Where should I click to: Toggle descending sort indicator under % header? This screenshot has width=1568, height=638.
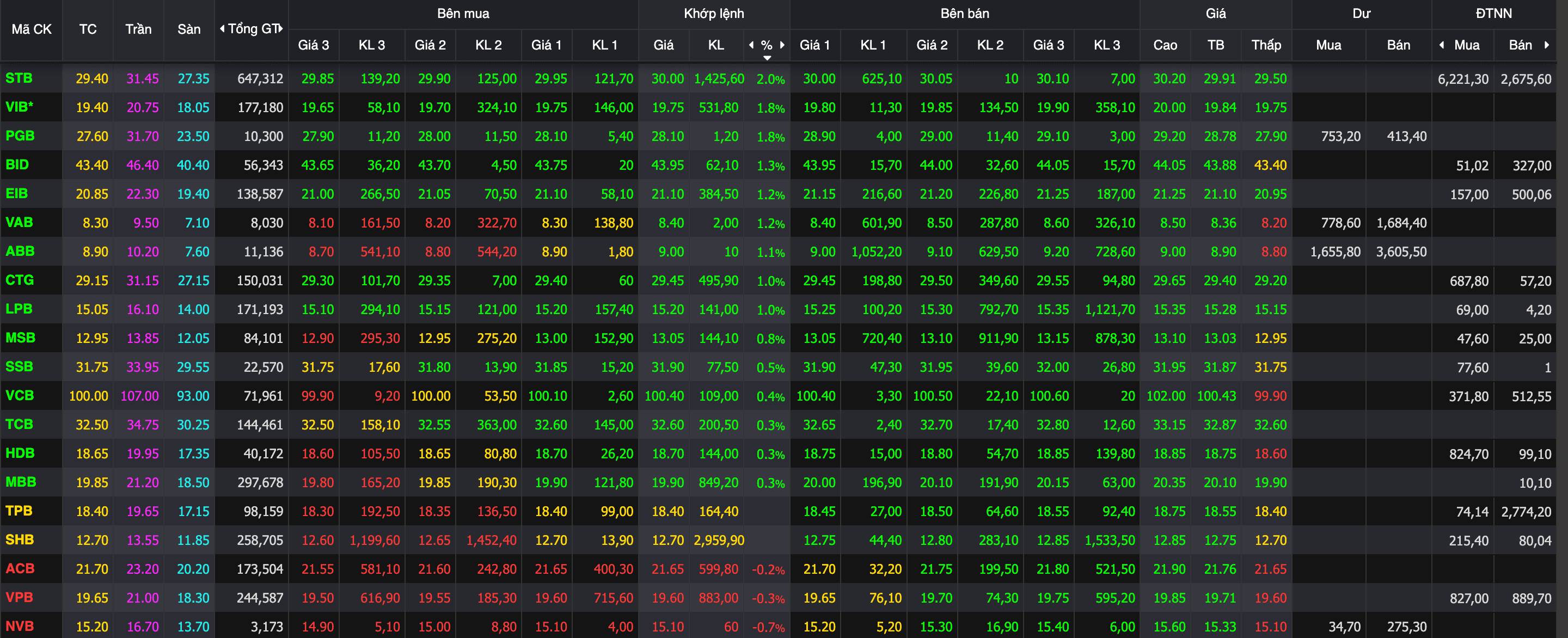tap(767, 58)
